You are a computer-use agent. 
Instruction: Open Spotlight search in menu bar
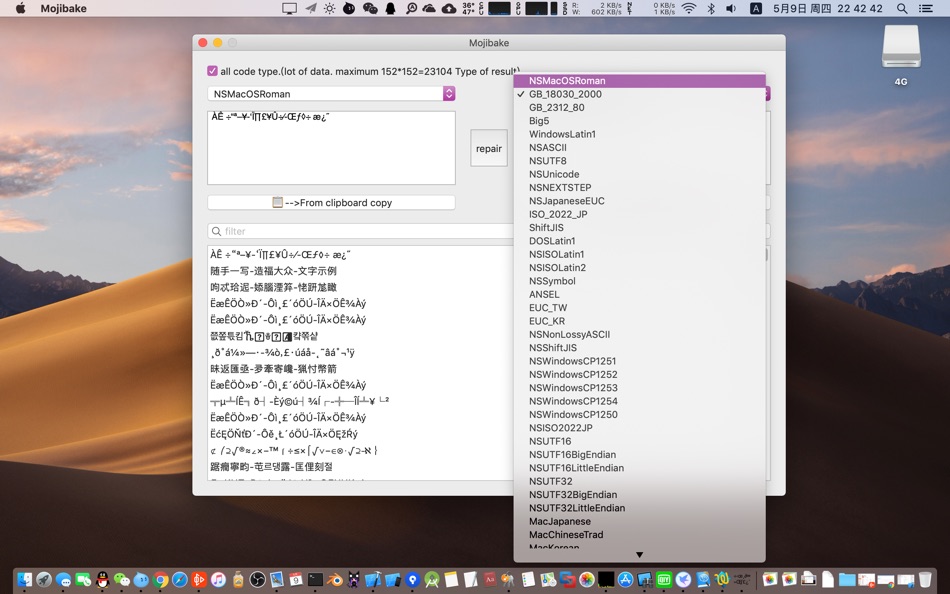point(902,8)
